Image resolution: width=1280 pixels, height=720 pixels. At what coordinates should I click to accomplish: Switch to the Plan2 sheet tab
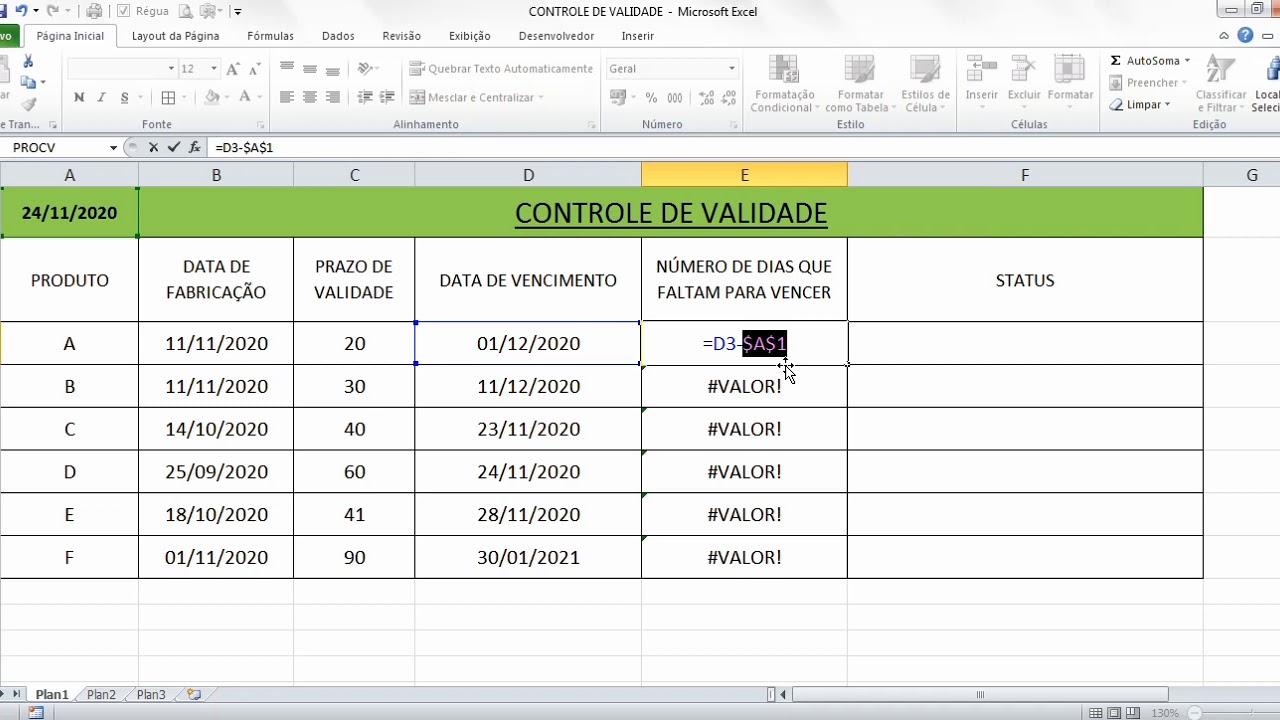point(101,694)
